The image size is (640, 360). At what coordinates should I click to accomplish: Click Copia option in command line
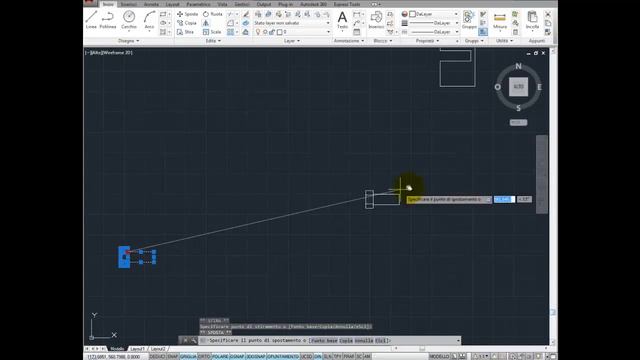coord(346,340)
